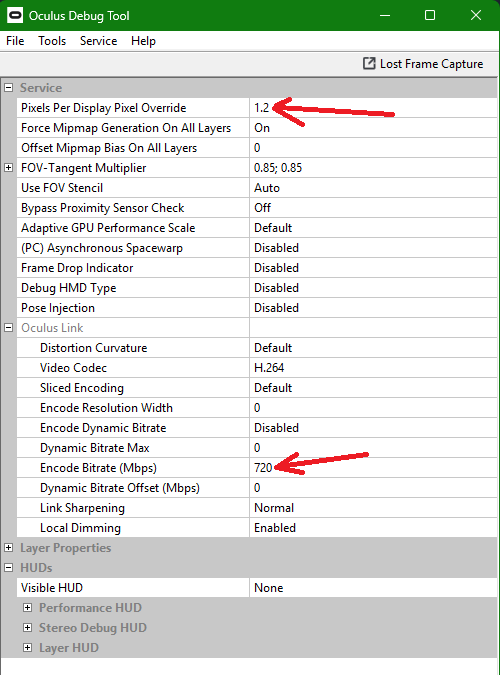500x675 pixels.
Task: Open the Service menu
Action: point(99,41)
